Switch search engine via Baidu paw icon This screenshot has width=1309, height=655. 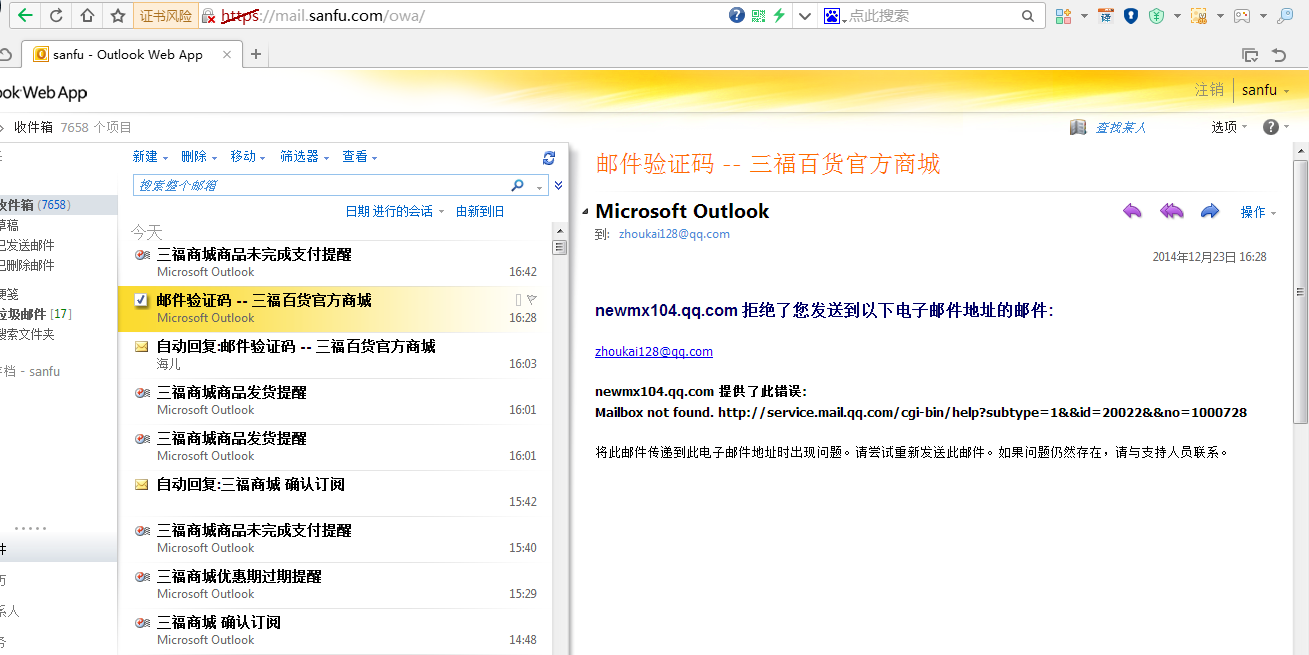point(831,15)
